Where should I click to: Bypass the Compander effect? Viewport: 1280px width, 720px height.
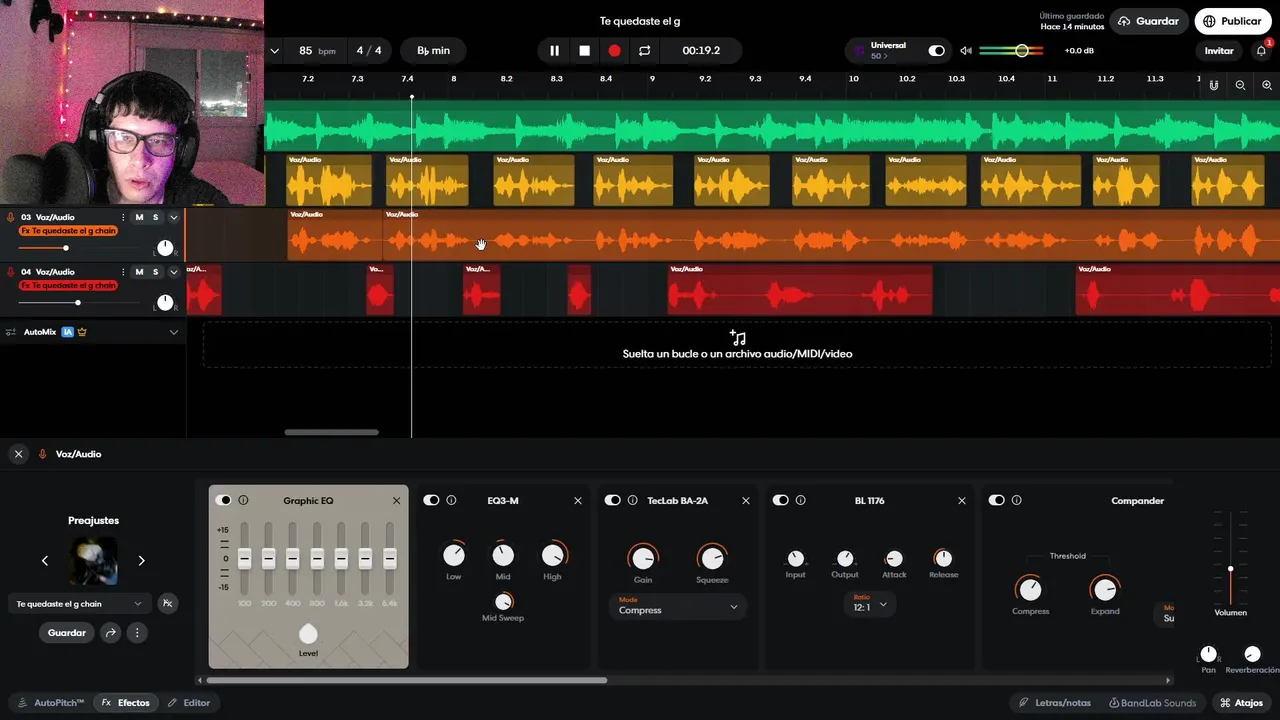(996, 500)
